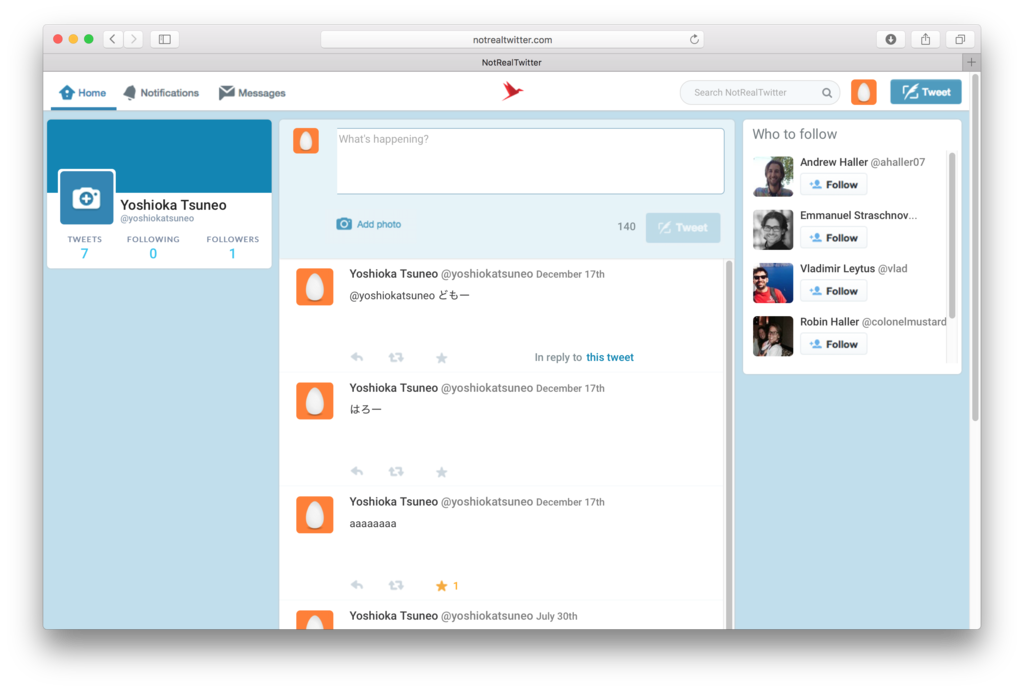Click the Tweet button under compose box

(683, 227)
